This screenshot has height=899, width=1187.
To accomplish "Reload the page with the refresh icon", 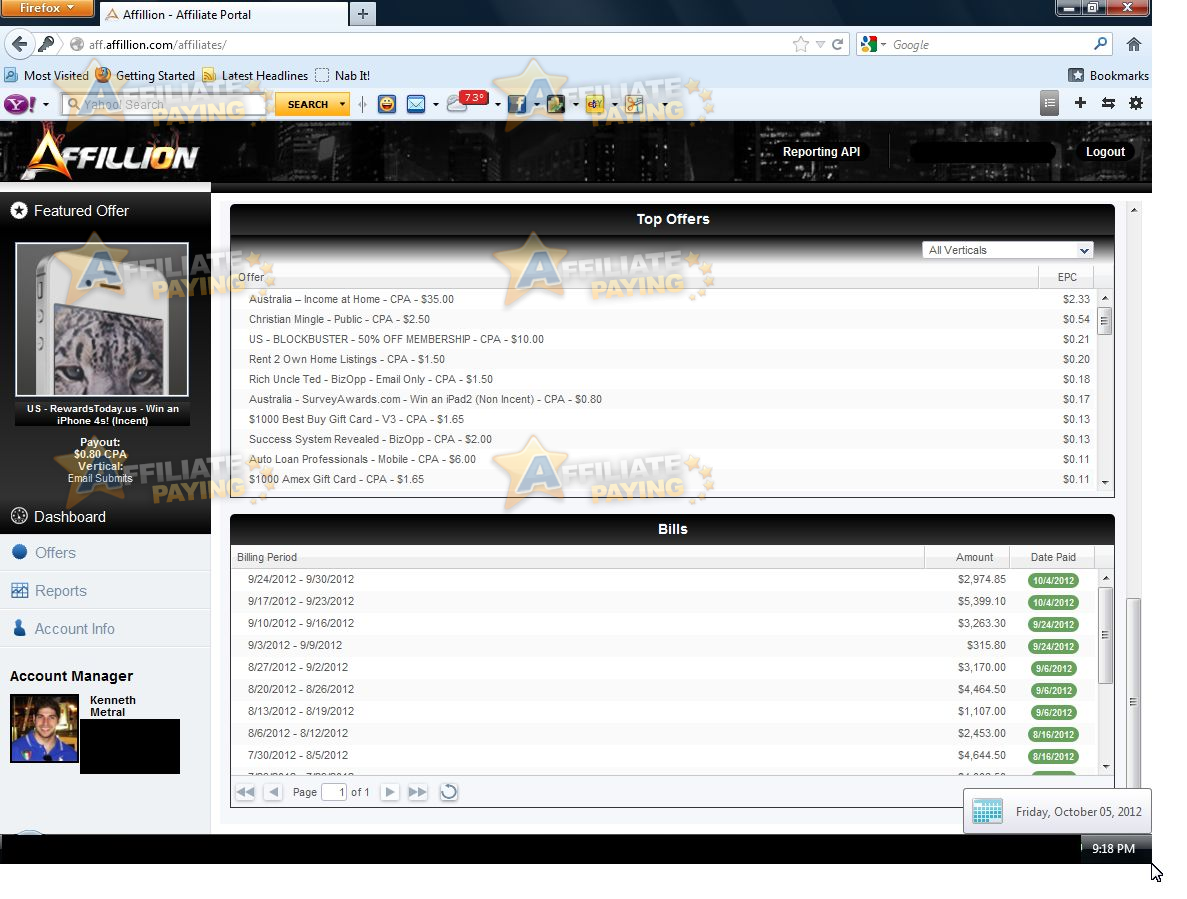I will (x=837, y=45).
